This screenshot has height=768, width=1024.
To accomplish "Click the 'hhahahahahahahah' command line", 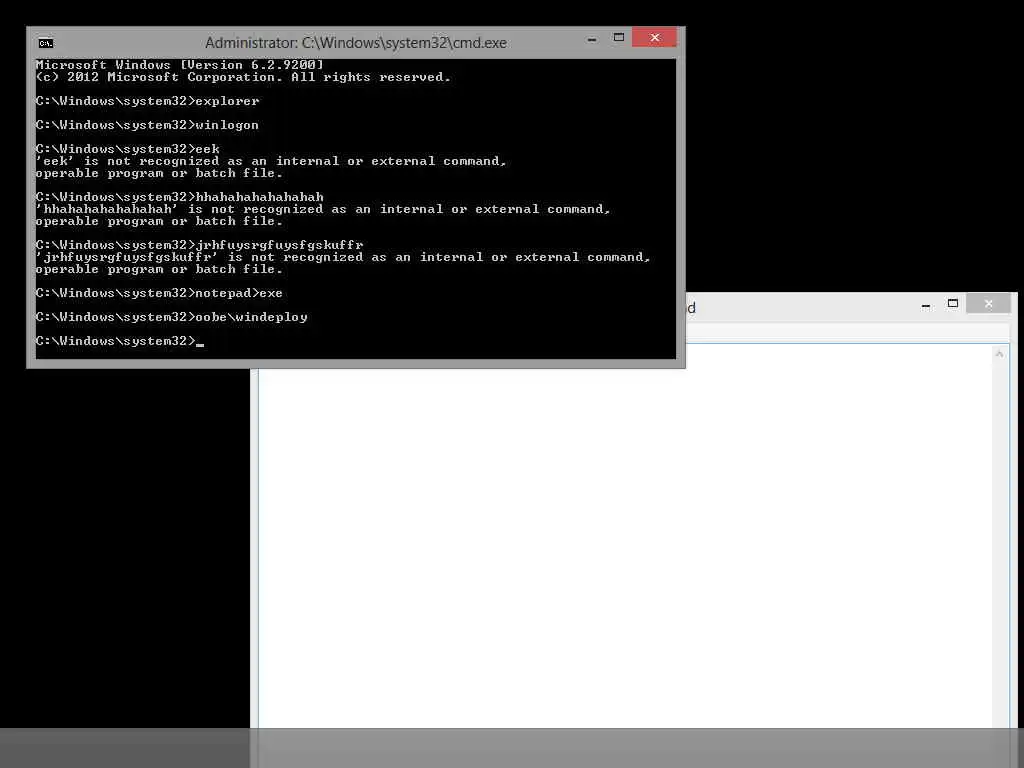I will 180,197.
